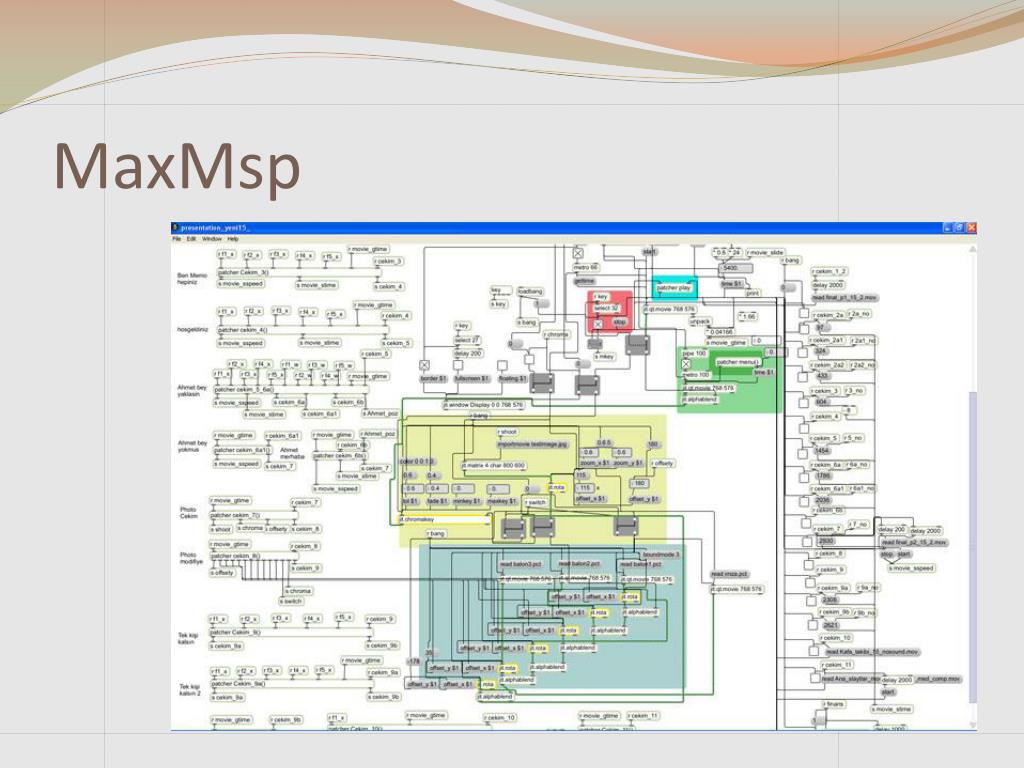Click the read balon1.pct message
Image resolution: width=1024 pixels, height=768 pixels.
[x=641, y=564]
